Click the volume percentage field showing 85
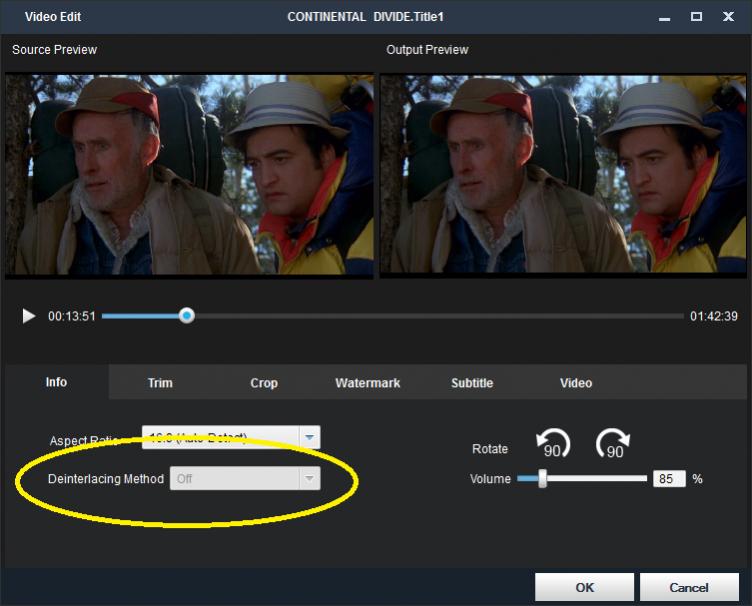The image size is (752, 606). click(668, 479)
